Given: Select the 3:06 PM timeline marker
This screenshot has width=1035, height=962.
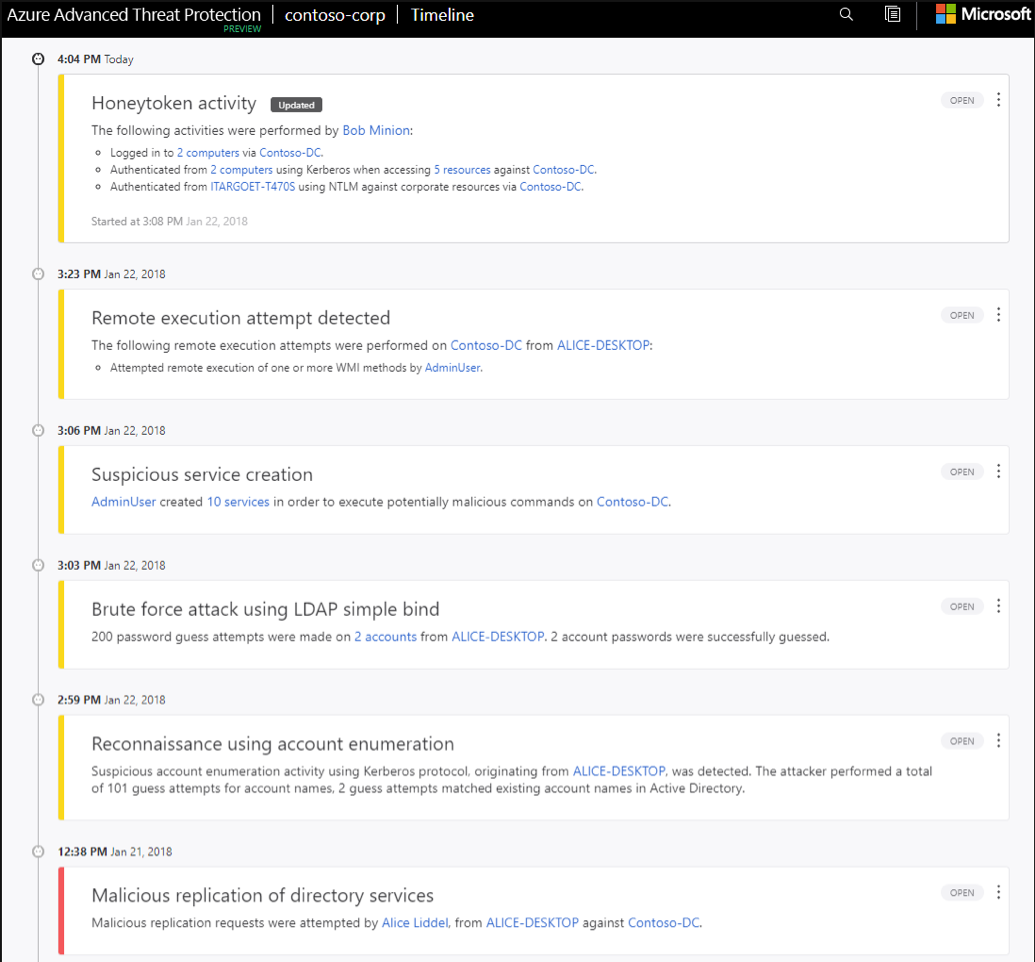Looking at the screenshot, I should pos(38,430).
